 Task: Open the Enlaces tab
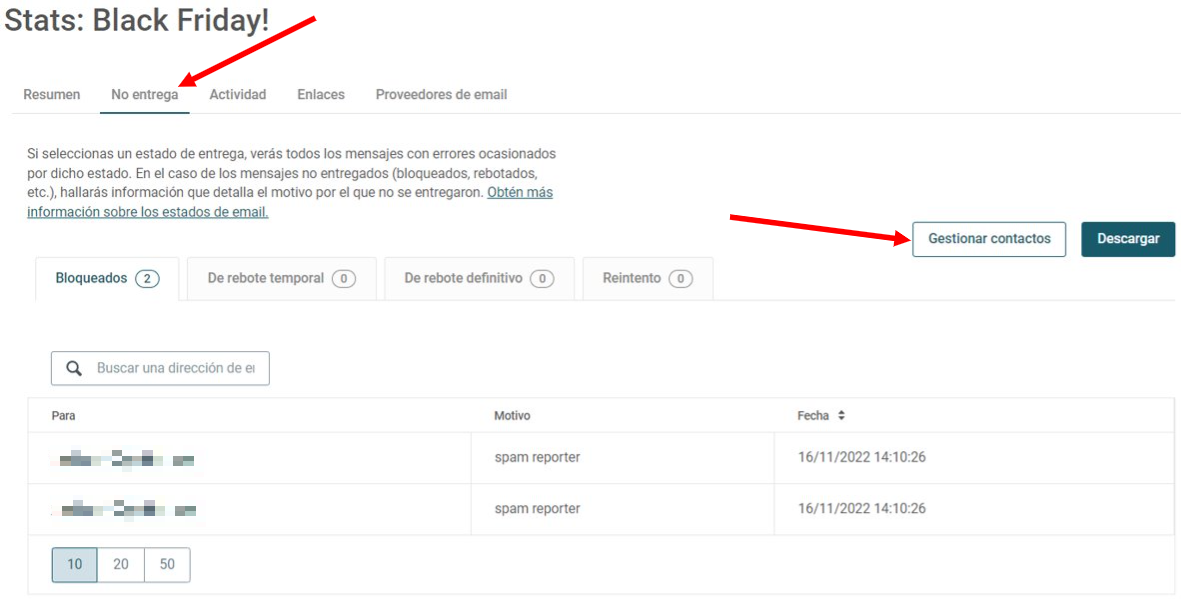321,95
